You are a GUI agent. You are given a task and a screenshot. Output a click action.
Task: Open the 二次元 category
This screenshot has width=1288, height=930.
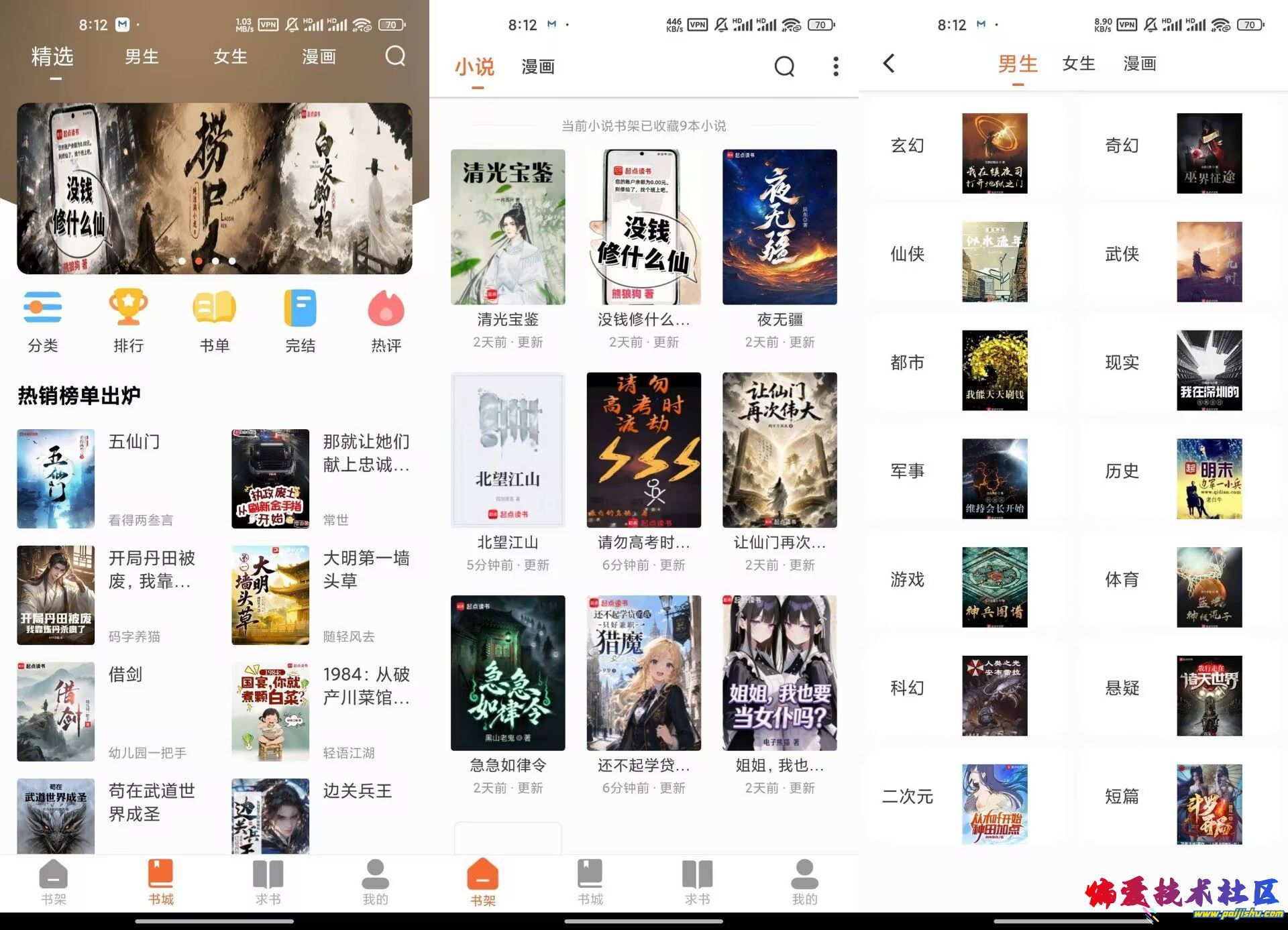pyautogui.click(x=966, y=805)
